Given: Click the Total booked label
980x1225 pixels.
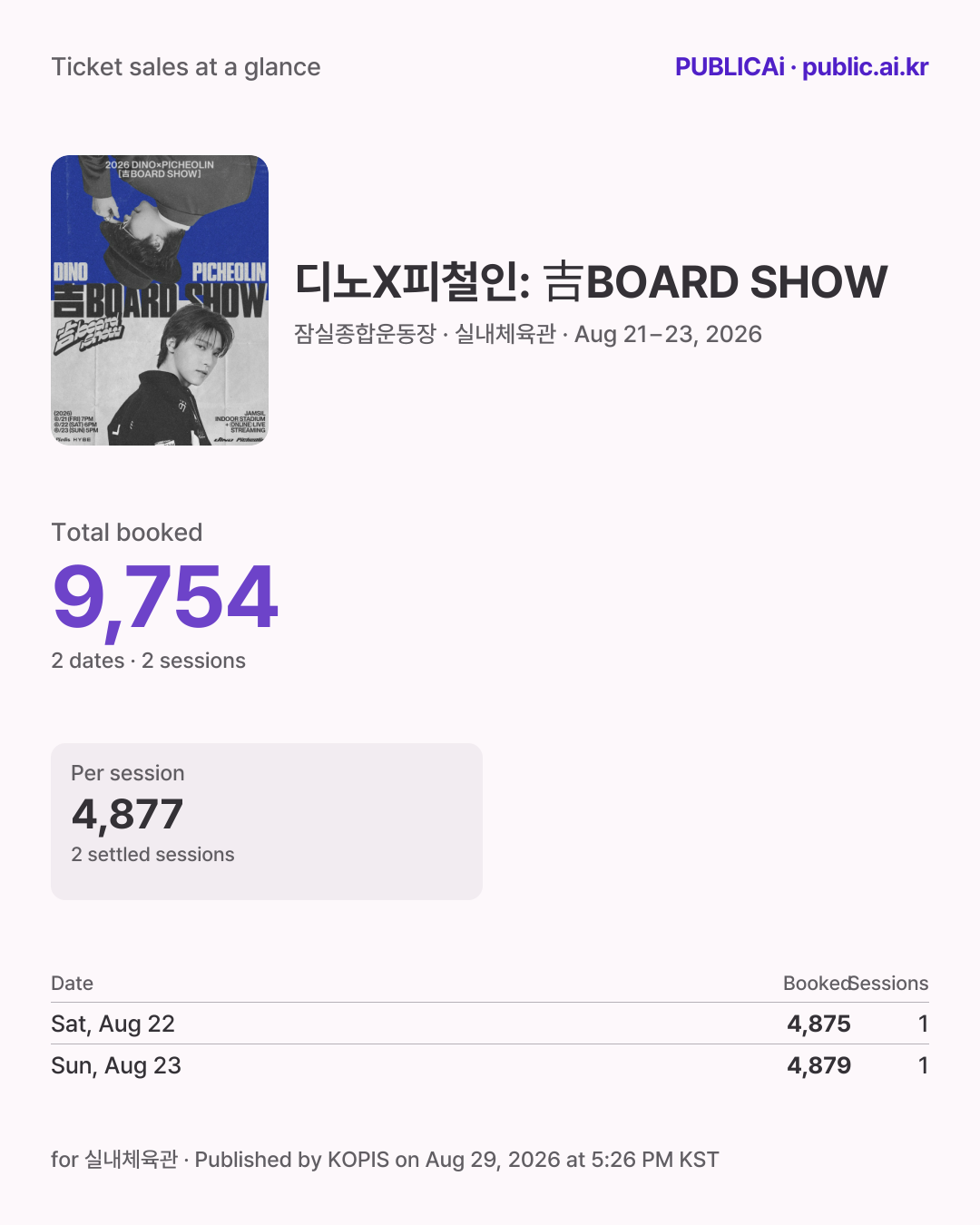Looking at the screenshot, I should (x=127, y=533).
